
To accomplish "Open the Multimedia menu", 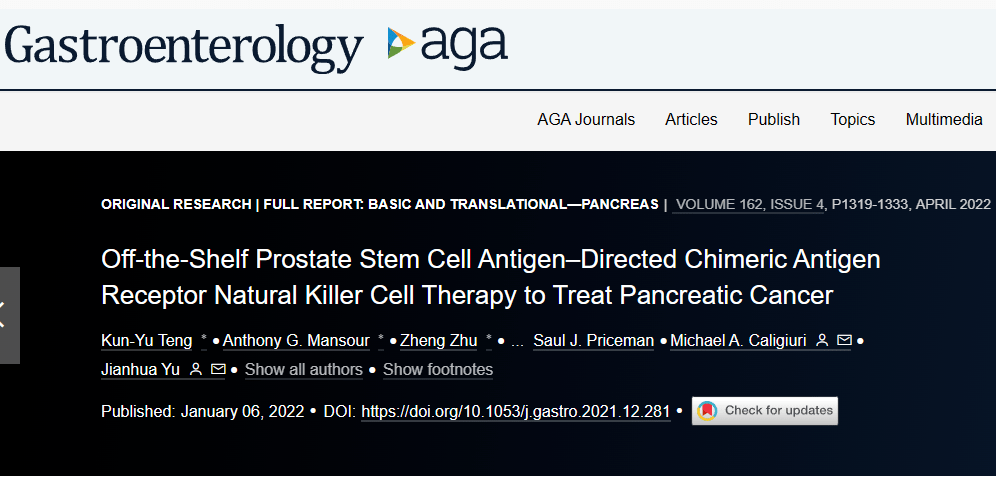I will 944,119.
